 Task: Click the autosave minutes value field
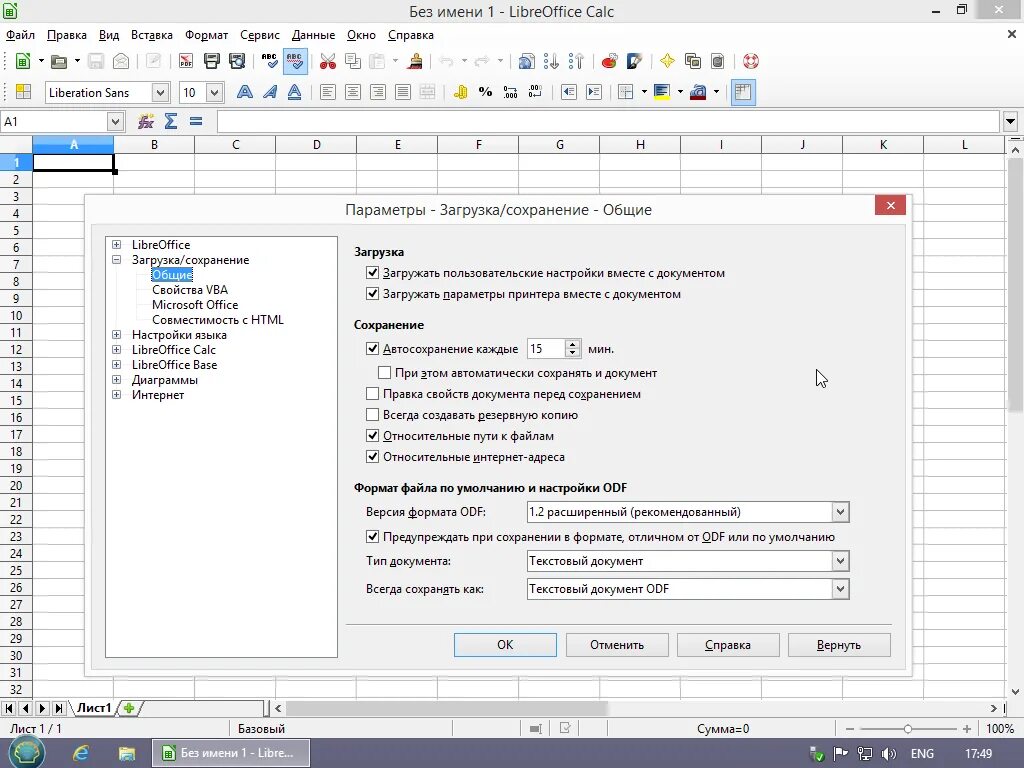[x=546, y=349]
